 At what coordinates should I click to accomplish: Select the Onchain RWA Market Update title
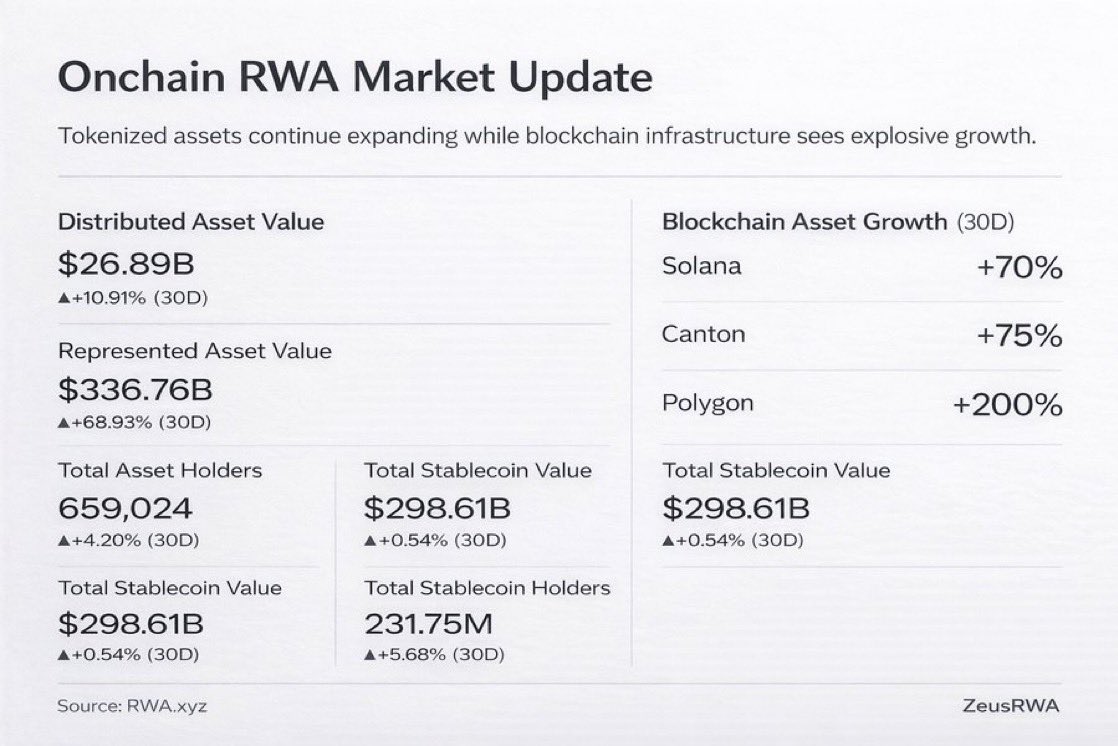click(x=355, y=79)
